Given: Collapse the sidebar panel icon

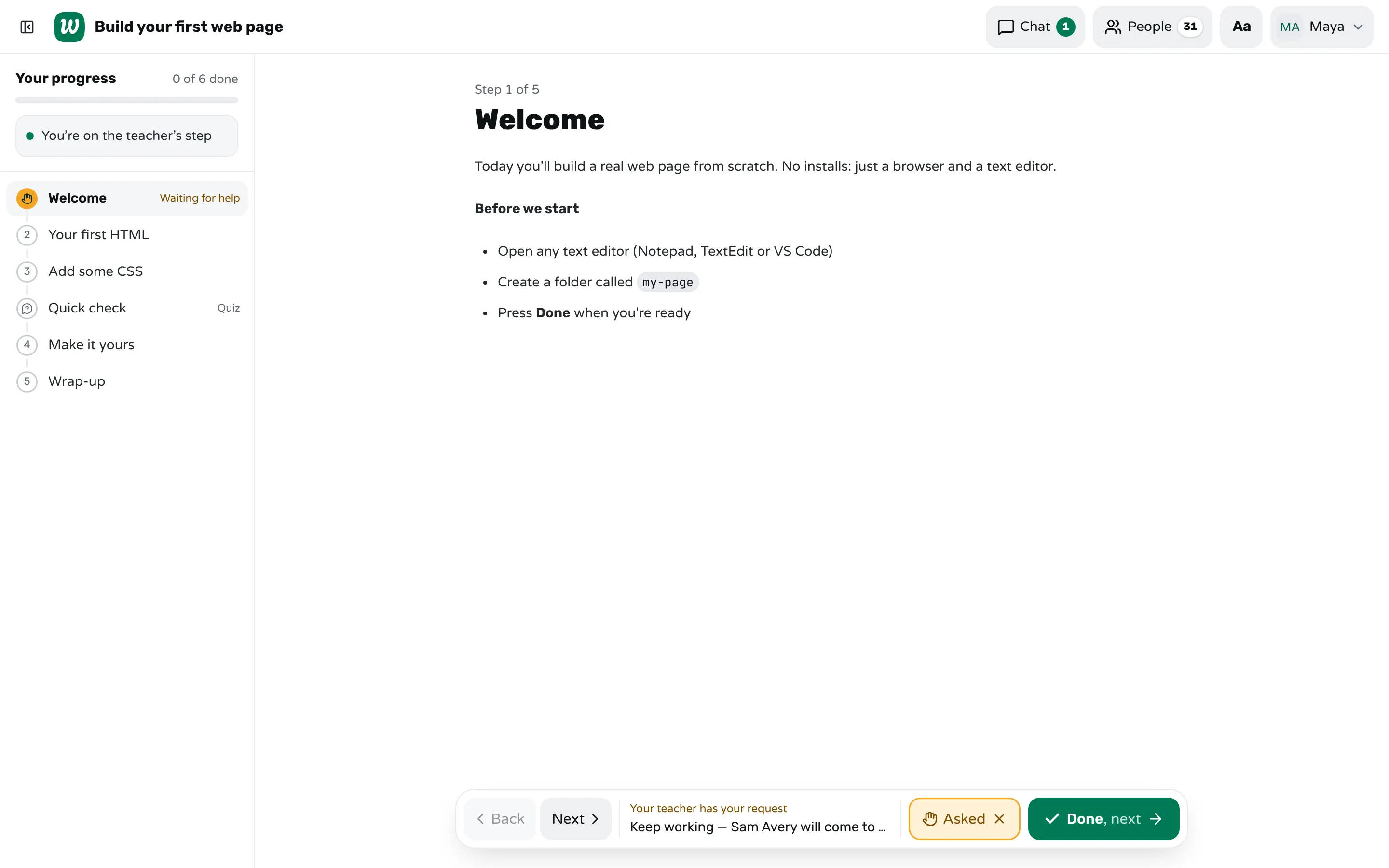Looking at the screenshot, I should [27, 27].
